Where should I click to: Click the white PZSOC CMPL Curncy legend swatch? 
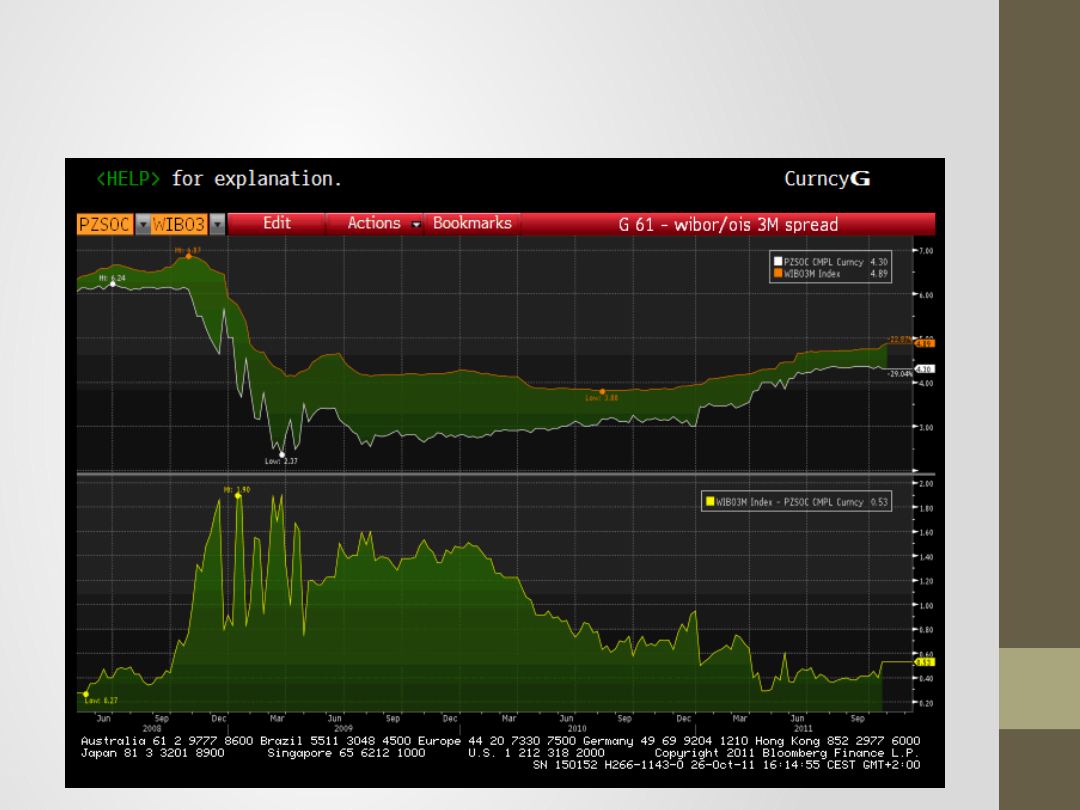pos(778,262)
